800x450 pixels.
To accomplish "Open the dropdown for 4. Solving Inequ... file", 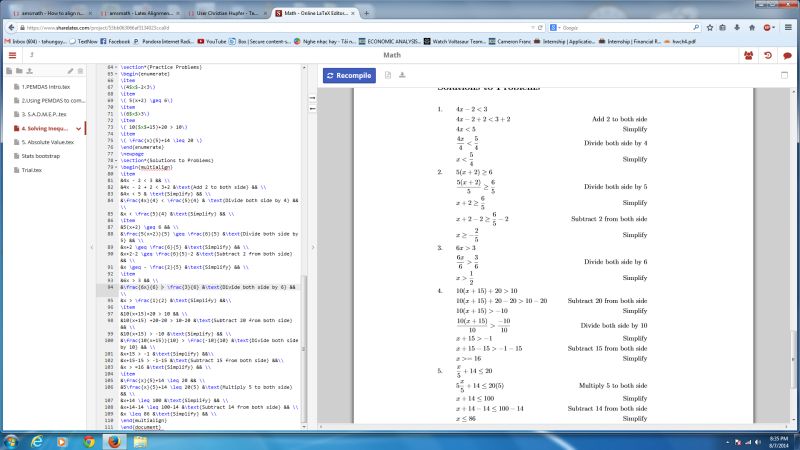I will tap(79, 129).
